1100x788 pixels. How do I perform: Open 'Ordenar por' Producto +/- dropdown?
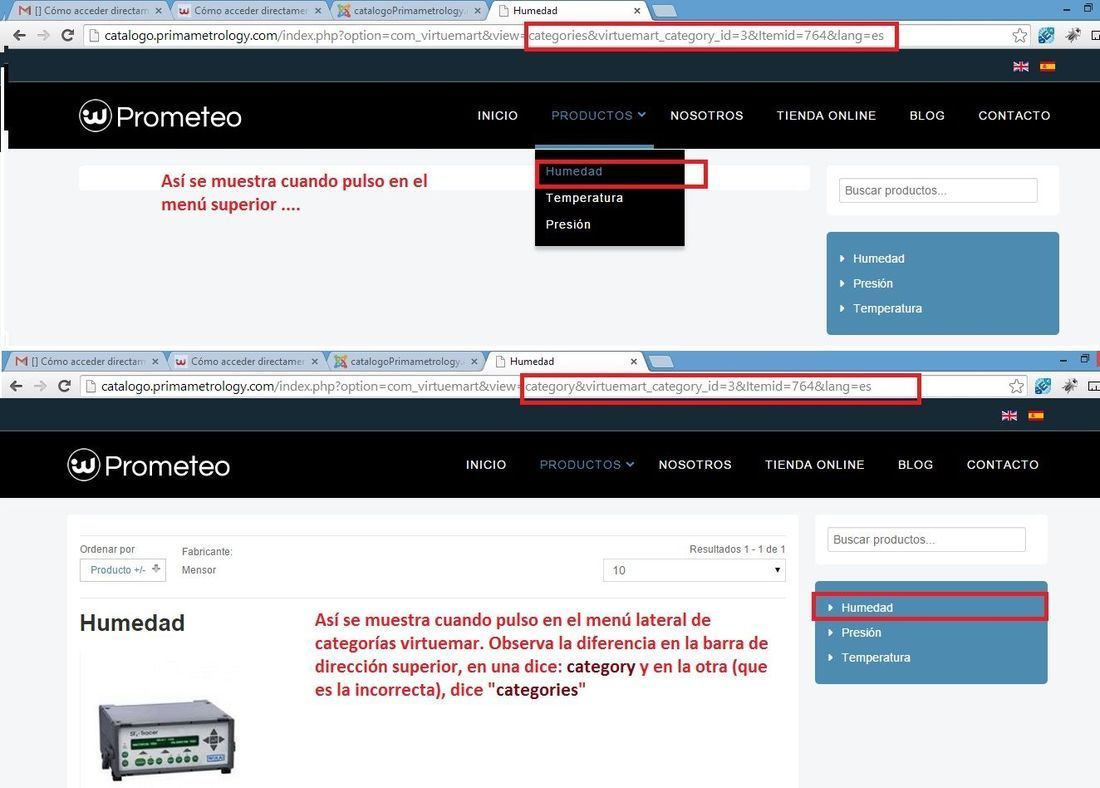tap(123, 570)
